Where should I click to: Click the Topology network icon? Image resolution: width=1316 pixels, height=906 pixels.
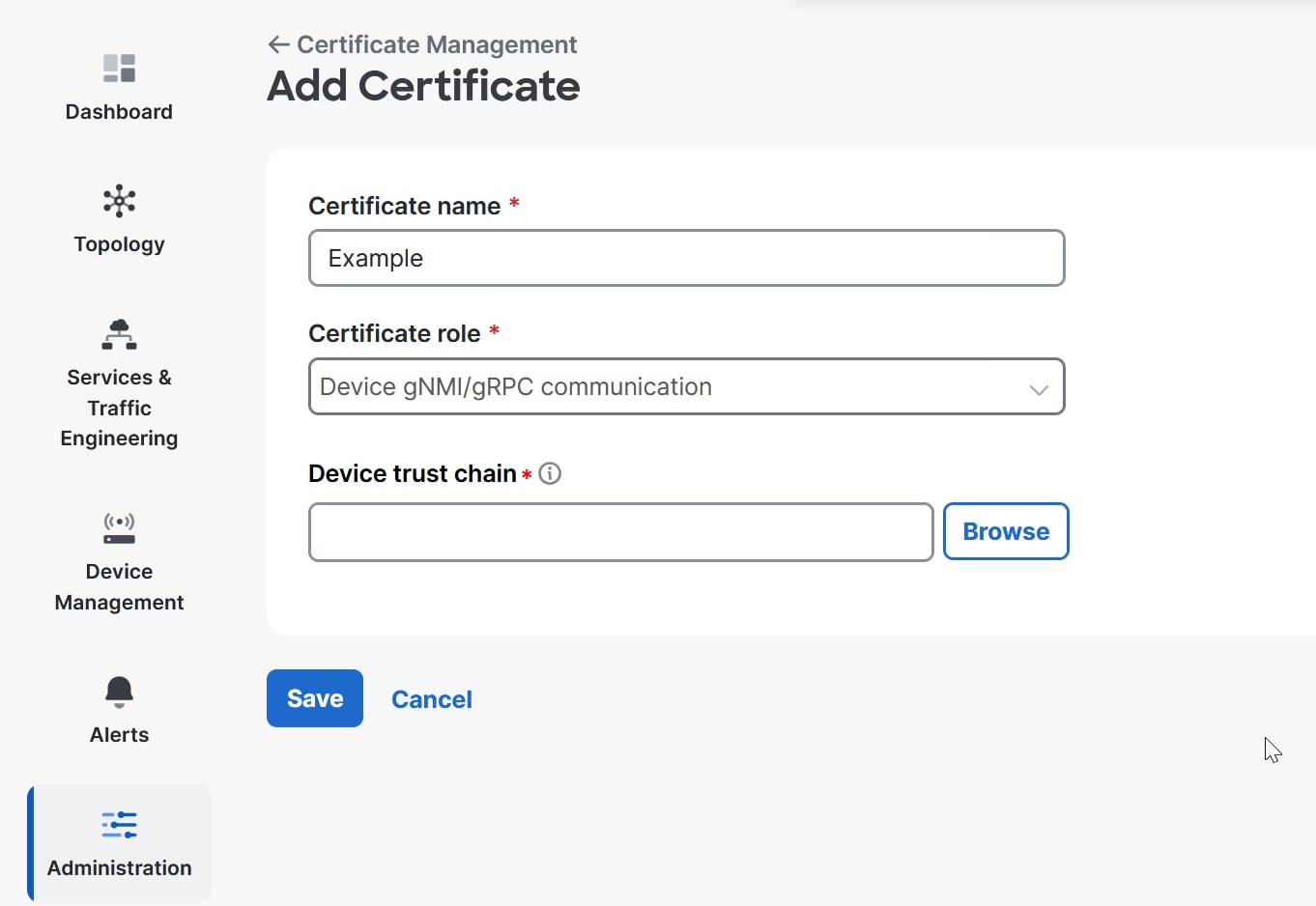coord(119,201)
